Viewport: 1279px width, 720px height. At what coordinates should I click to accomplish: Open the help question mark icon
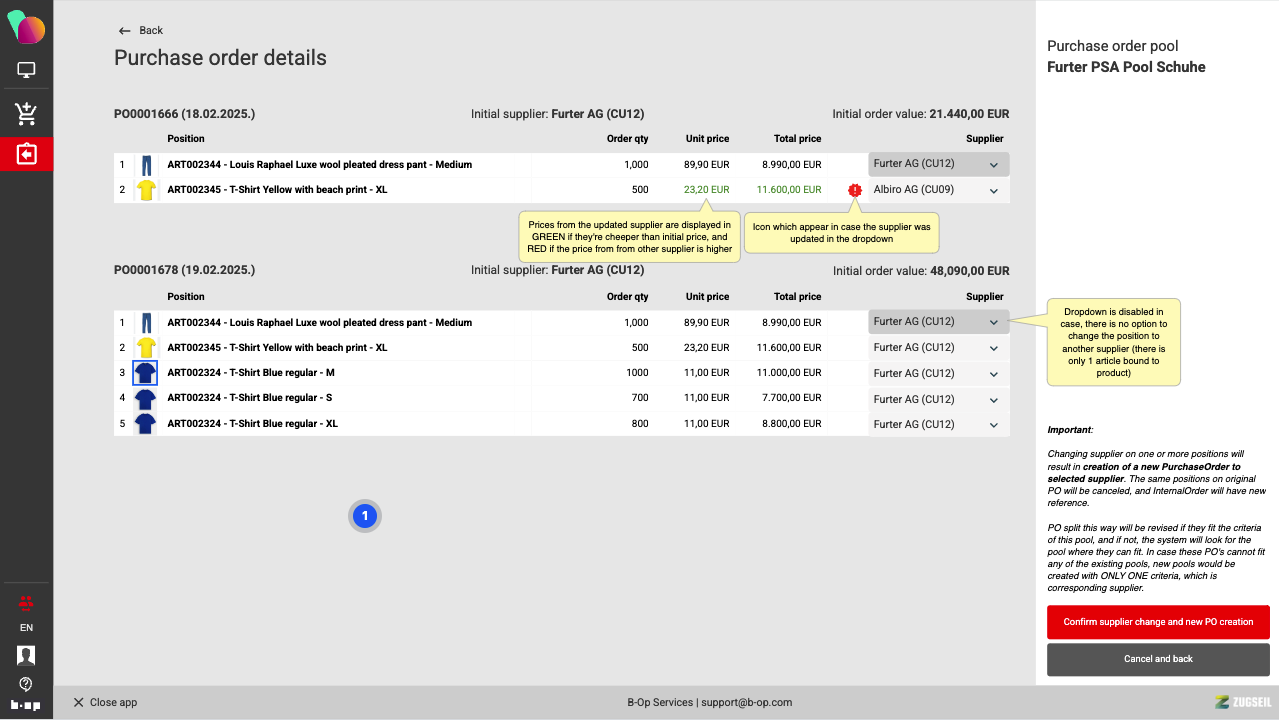coord(26,684)
